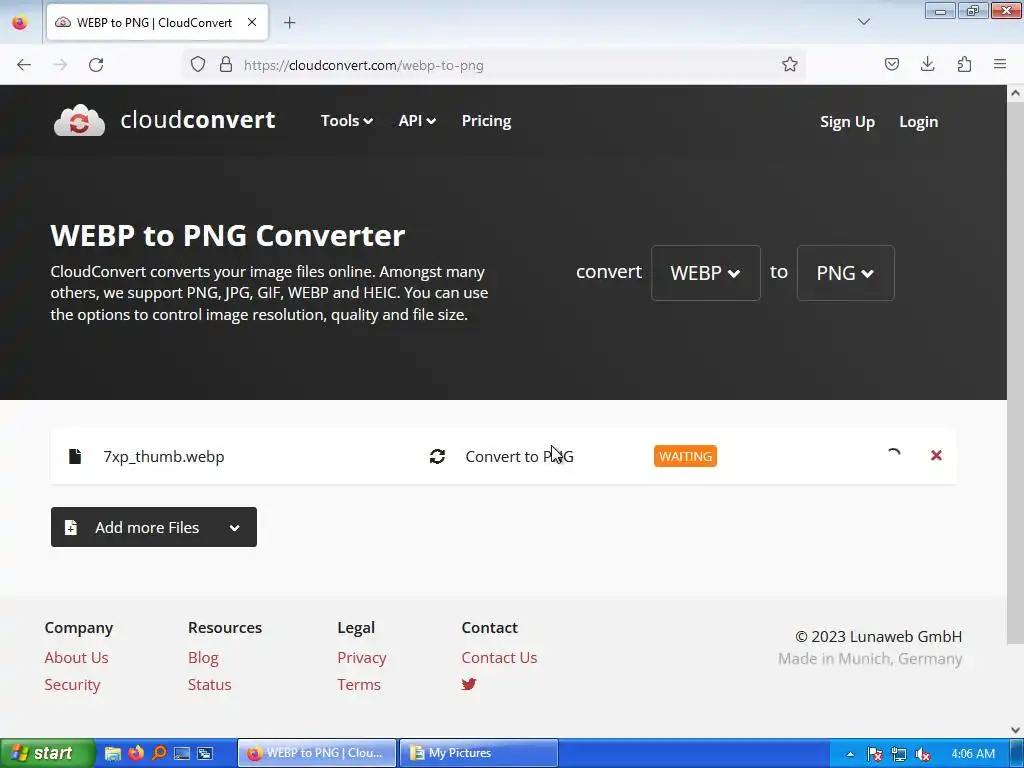Remove 7xp_thumb.webp with the red X
Screen dimensions: 1024x768
coord(936,455)
